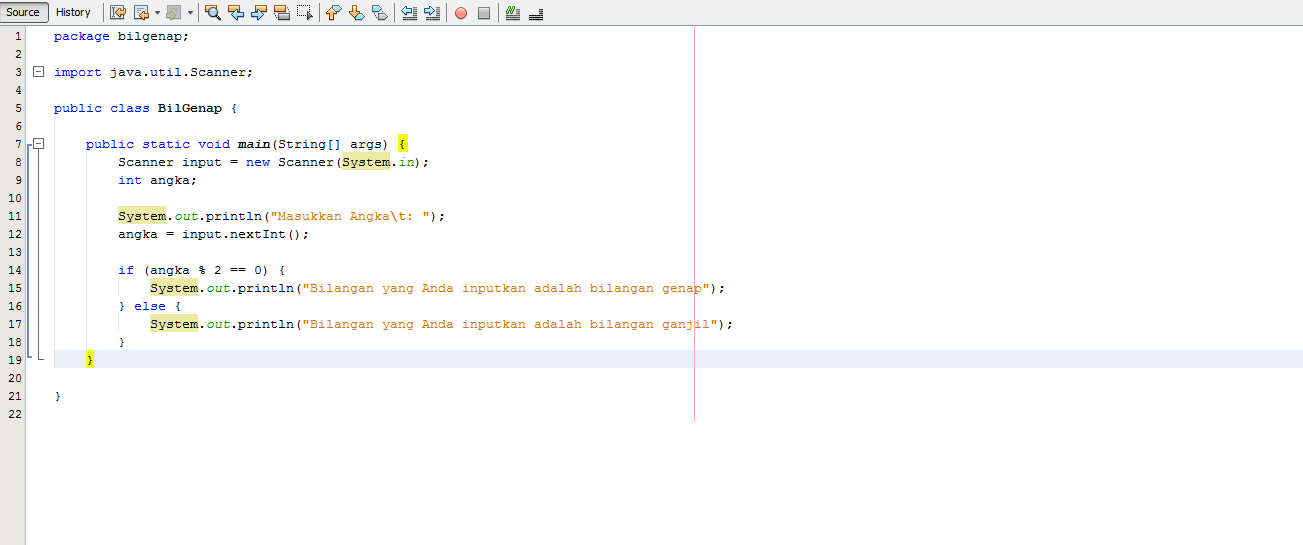This screenshot has height=545, width=1303.
Task: Start Macro Recording red circle icon
Action: 460,13
